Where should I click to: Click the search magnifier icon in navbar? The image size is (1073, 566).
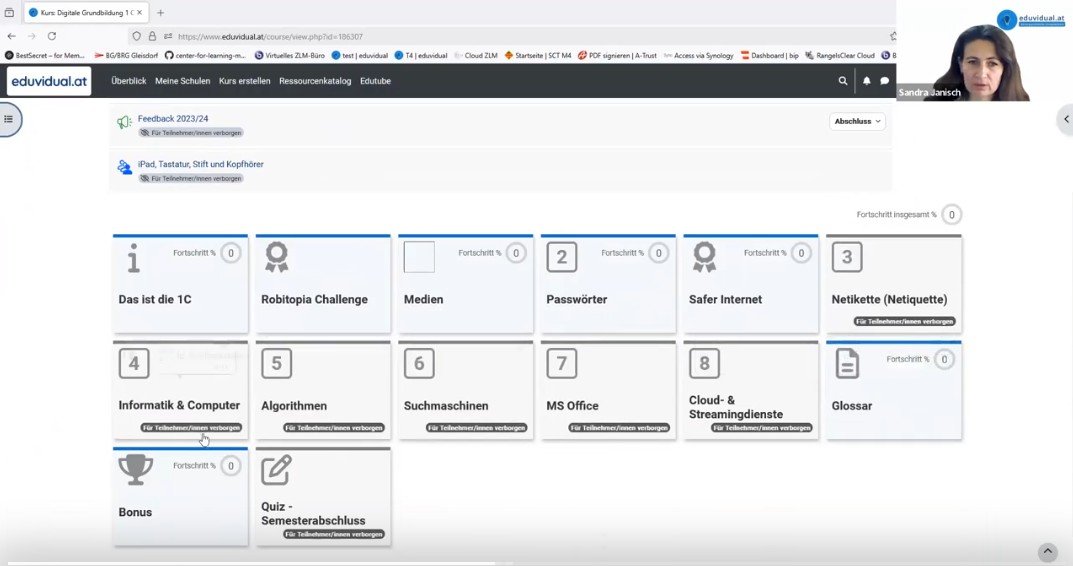(843, 81)
